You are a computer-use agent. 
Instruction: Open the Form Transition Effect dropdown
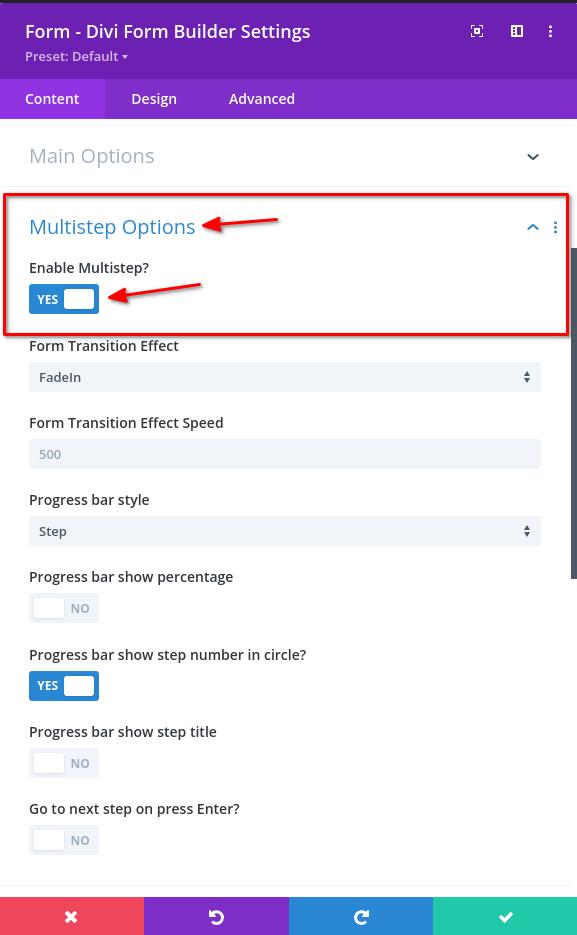(285, 377)
